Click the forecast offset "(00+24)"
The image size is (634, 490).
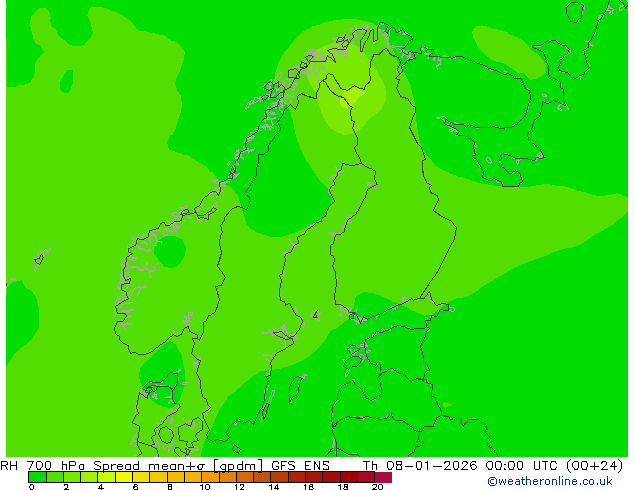tap(594, 466)
